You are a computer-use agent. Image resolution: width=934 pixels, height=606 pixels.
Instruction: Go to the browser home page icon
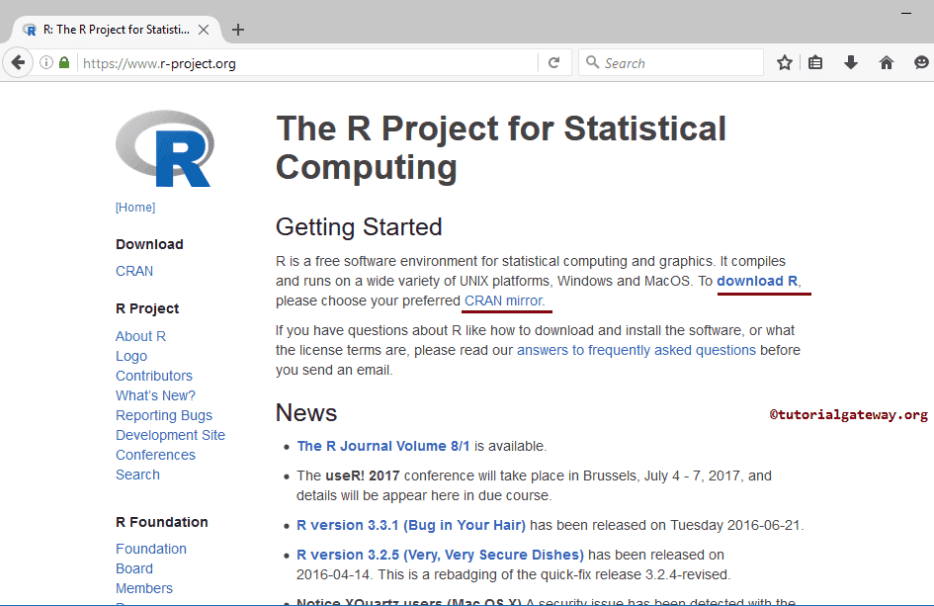point(886,63)
